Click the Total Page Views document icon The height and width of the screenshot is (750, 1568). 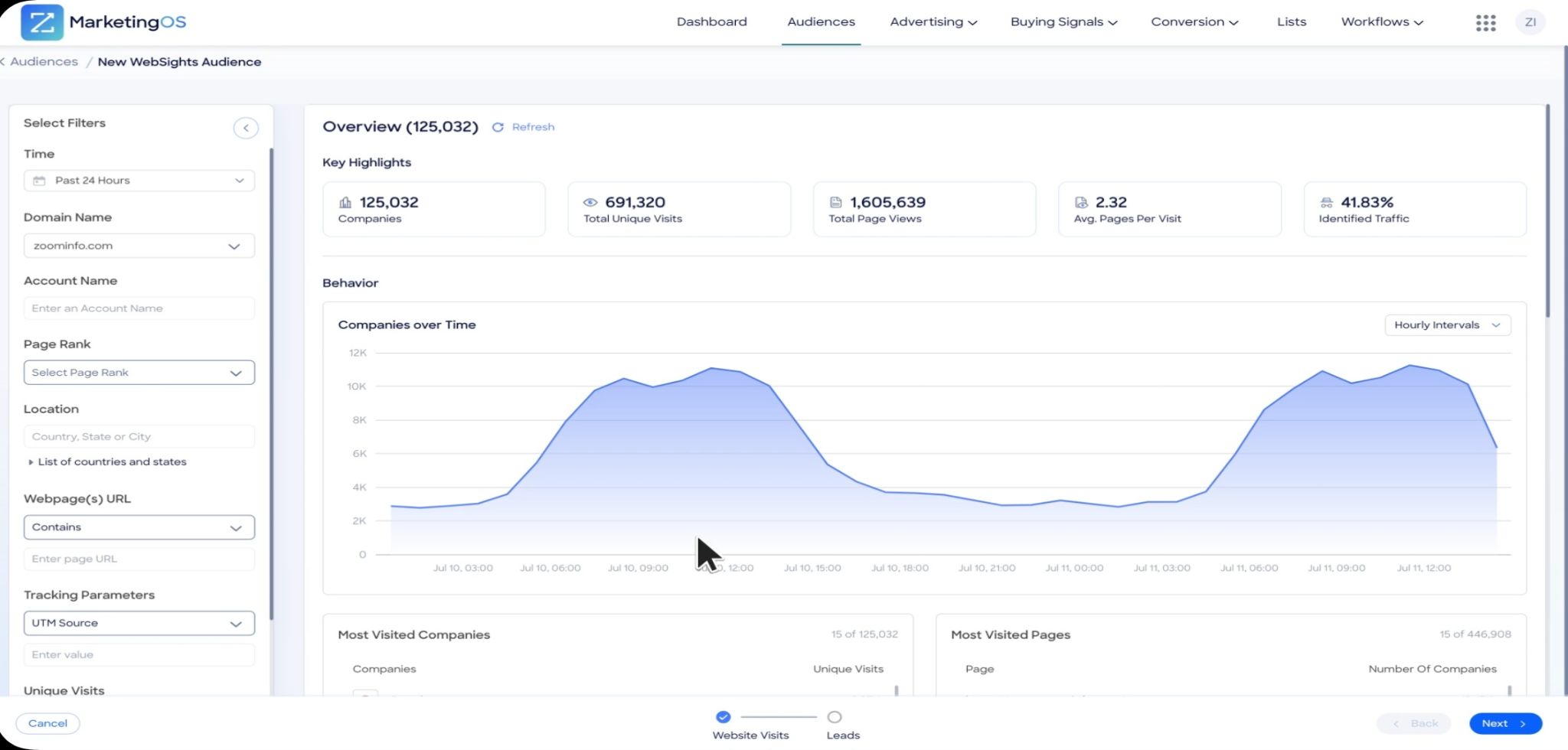click(836, 203)
